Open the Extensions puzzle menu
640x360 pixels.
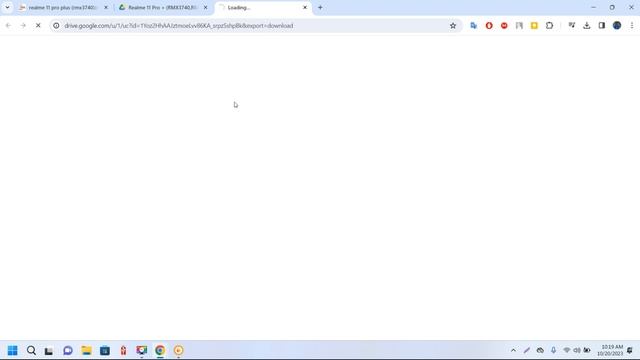tap(549, 25)
